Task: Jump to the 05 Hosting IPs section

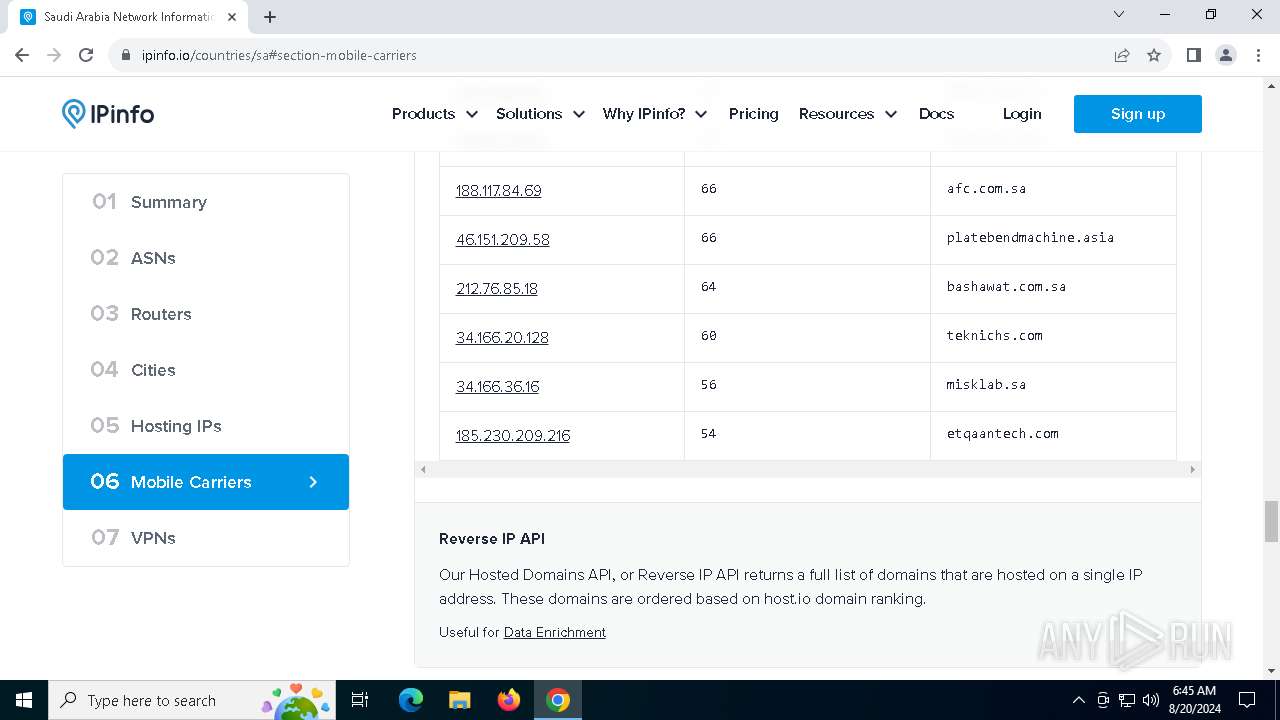Action: (x=206, y=426)
